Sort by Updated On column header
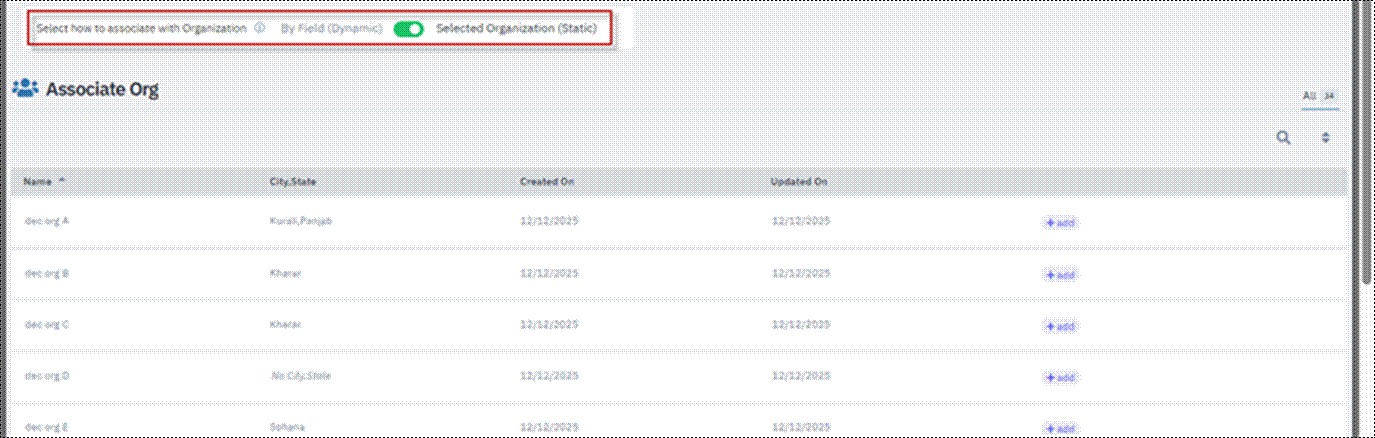 pyautogui.click(x=798, y=182)
